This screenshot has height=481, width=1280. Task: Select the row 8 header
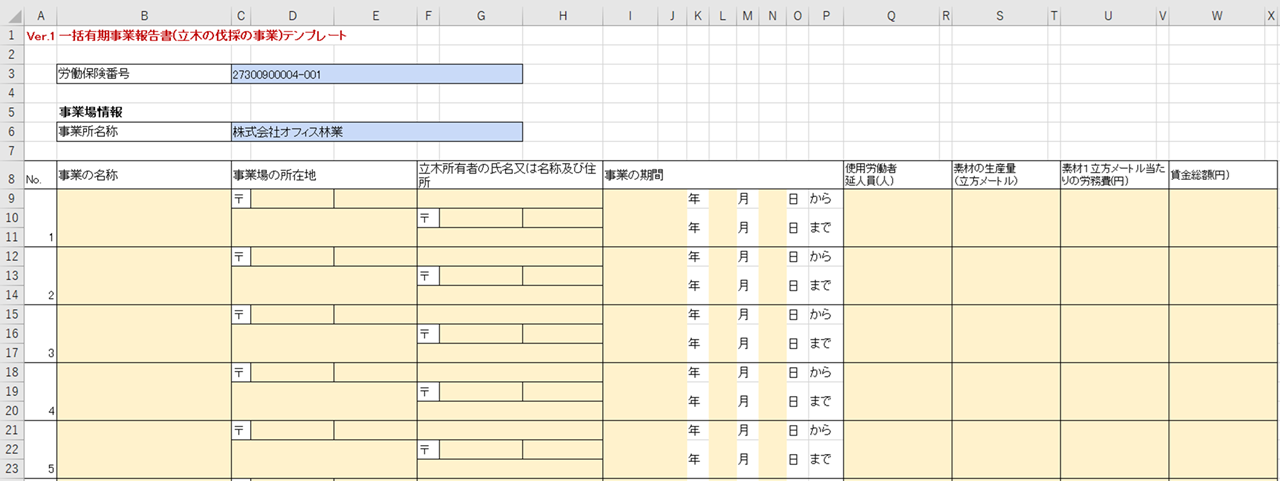pyautogui.click(x=11, y=179)
